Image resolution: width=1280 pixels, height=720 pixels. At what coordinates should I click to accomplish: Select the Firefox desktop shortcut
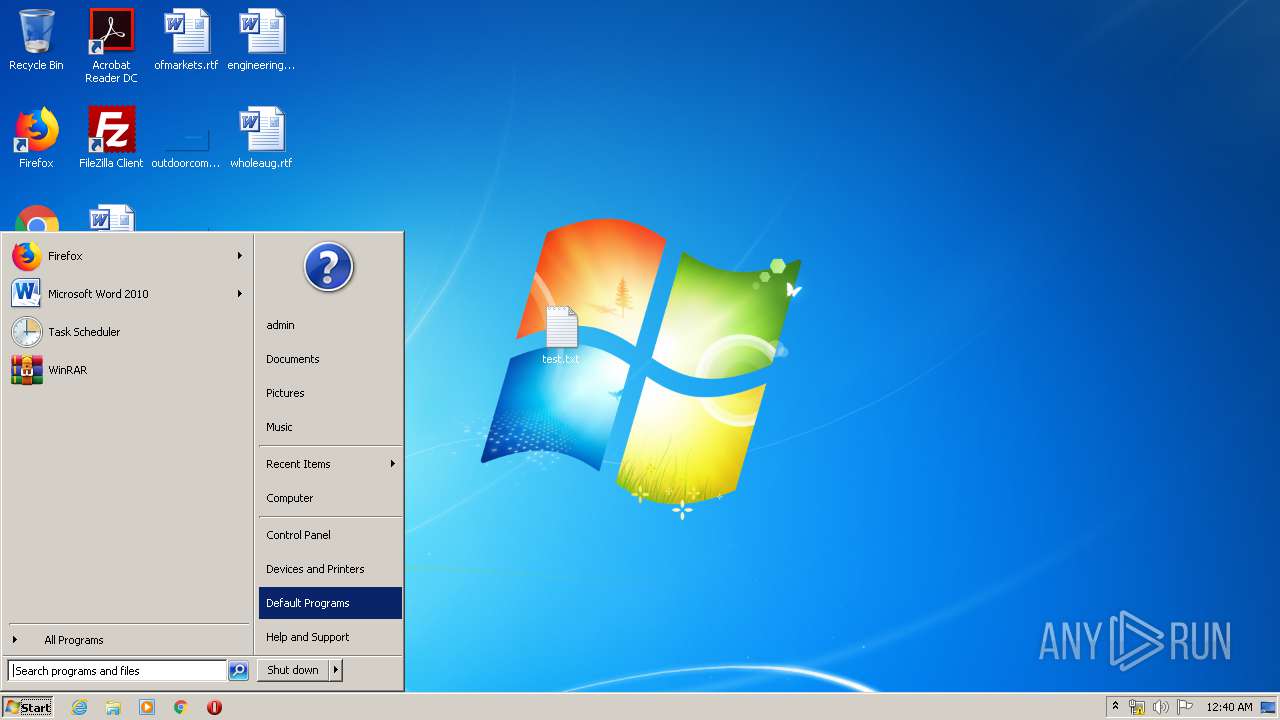(x=36, y=138)
